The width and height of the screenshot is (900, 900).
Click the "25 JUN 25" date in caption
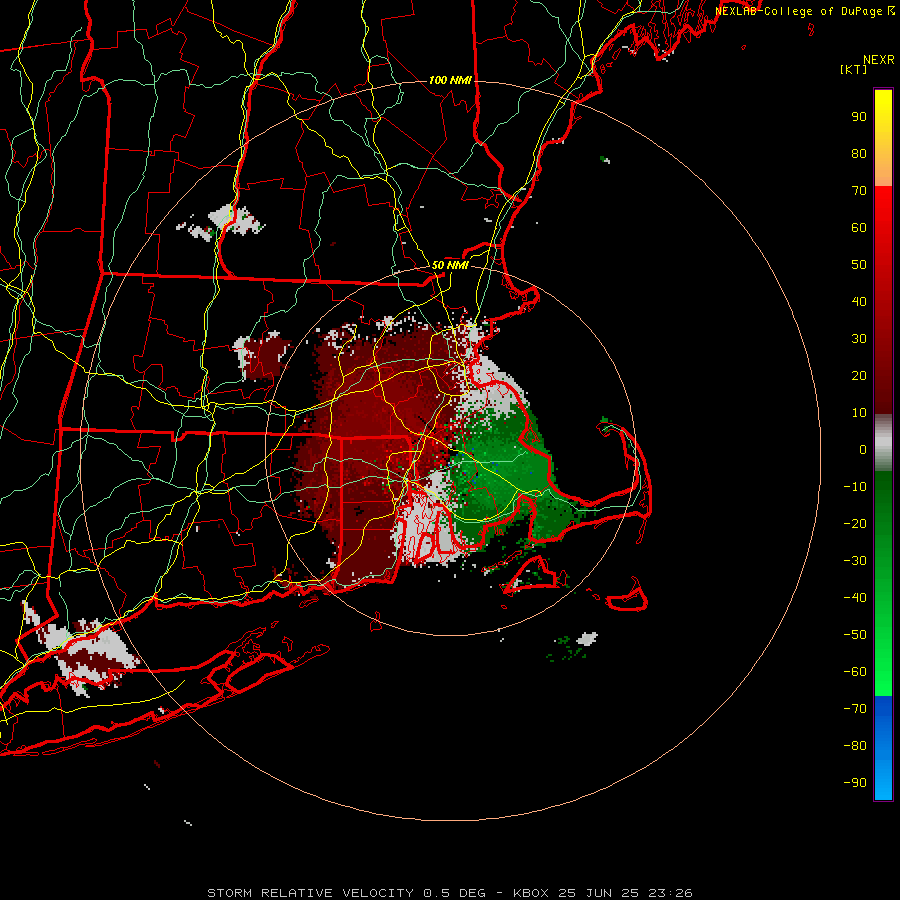[599, 893]
